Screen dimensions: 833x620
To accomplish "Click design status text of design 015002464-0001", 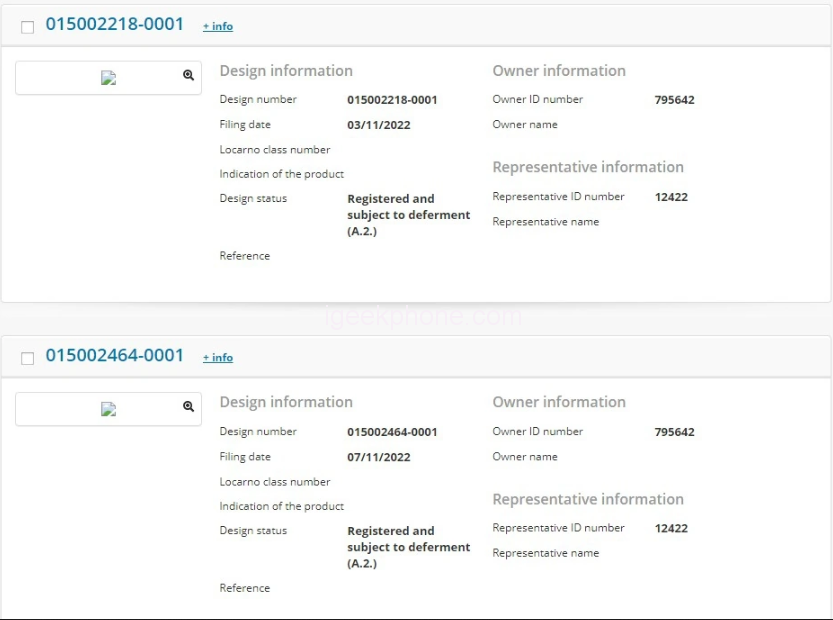I will click(408, 547).
